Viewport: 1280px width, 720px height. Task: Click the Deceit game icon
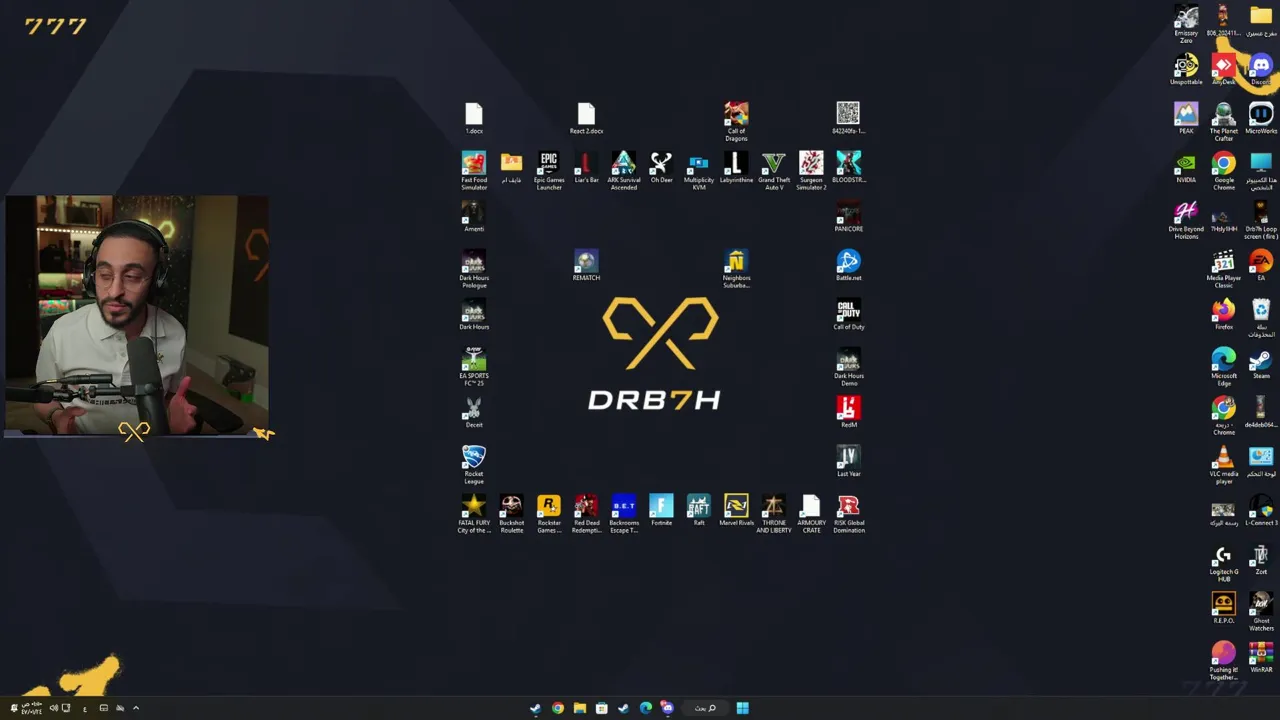(x=474, y=412)
